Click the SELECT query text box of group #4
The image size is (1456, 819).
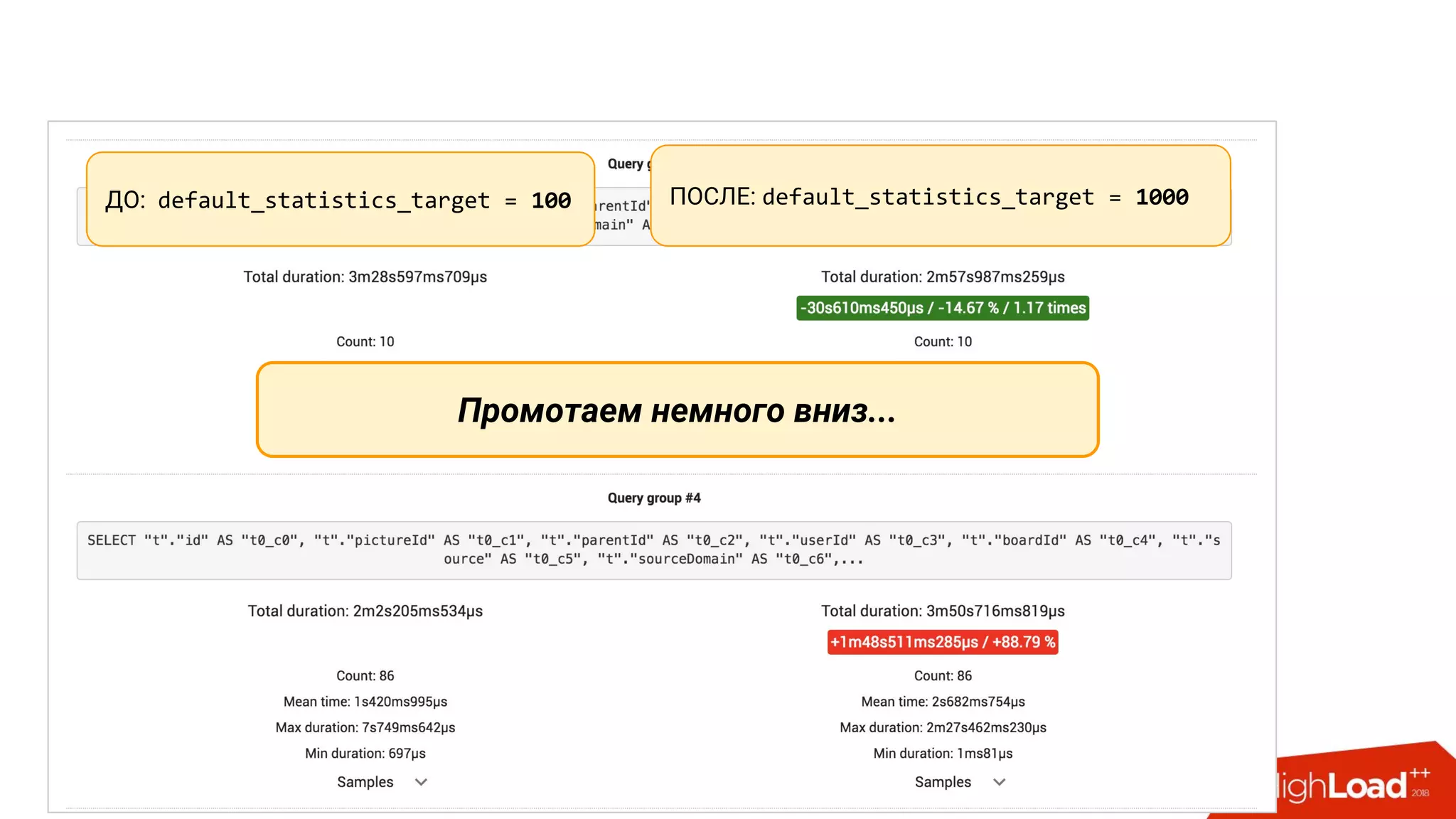[x=654, y=550]
